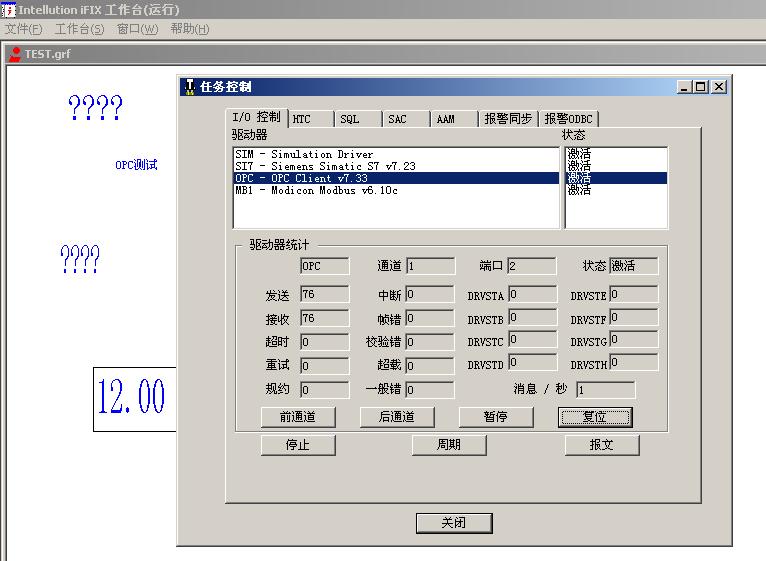Click the 停止 button

pos(298,445)
